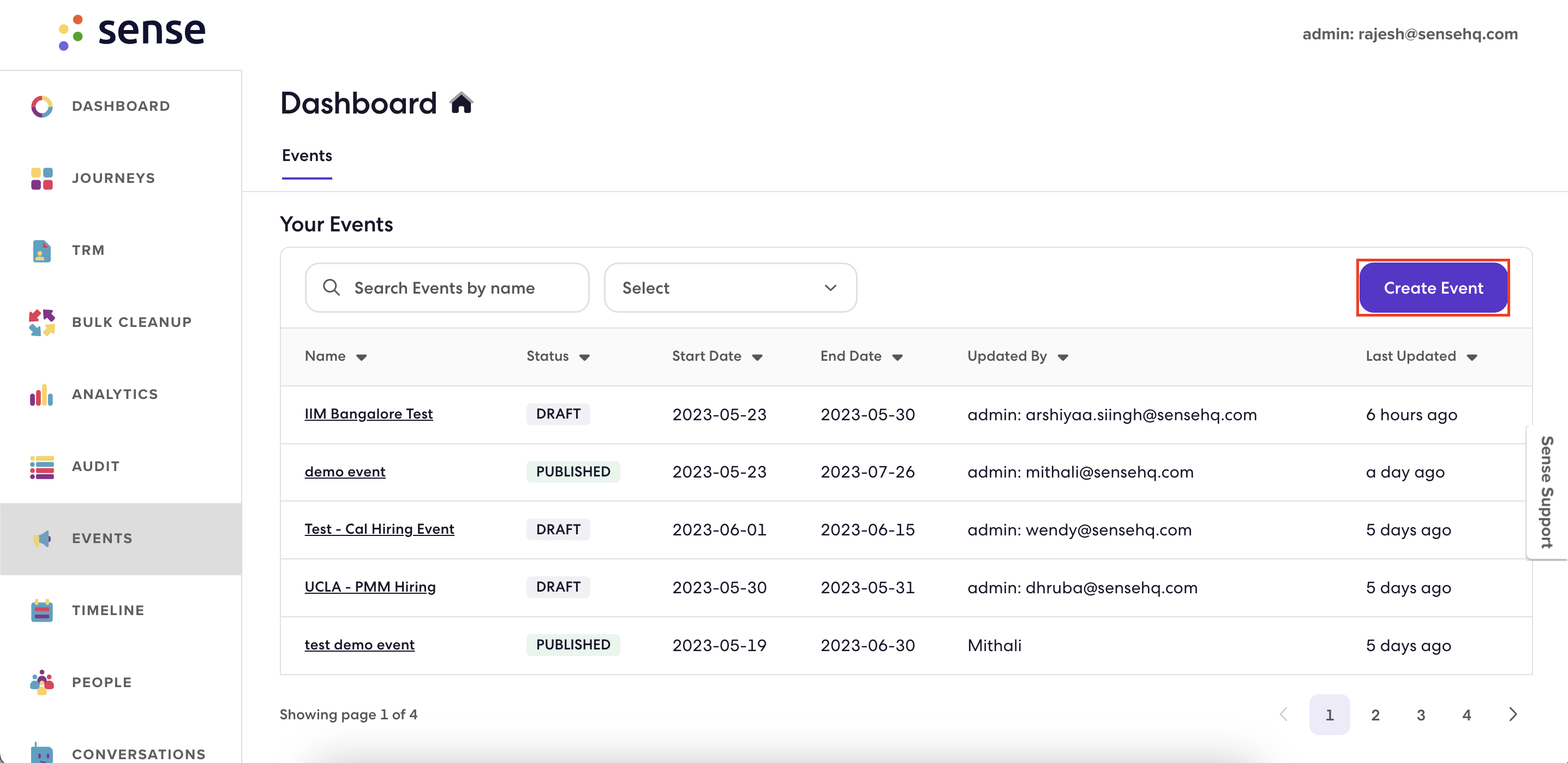Open the TIMELINE sidebar item

(121, 610)
